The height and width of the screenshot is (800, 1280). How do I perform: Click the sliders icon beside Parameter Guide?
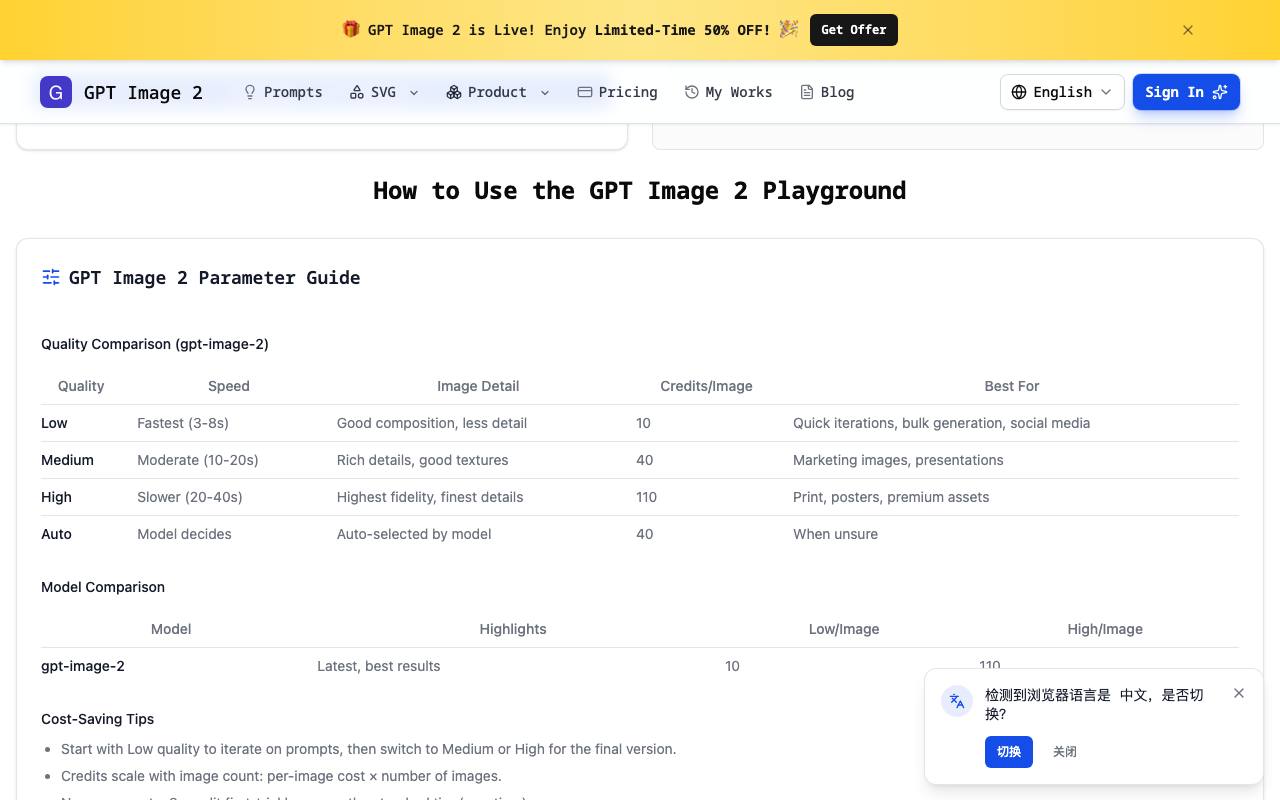click(x=51, y=277)
